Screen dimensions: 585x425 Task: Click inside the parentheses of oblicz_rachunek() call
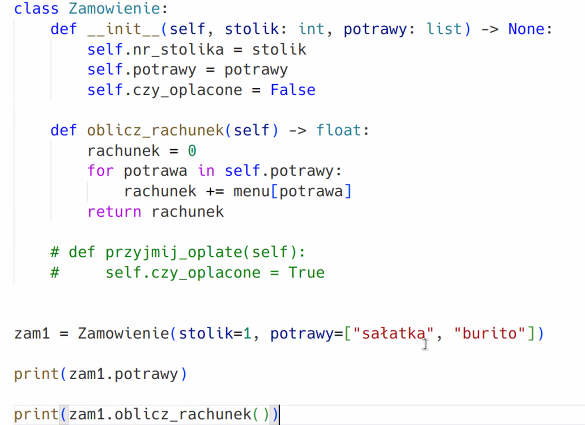point(261,415)
